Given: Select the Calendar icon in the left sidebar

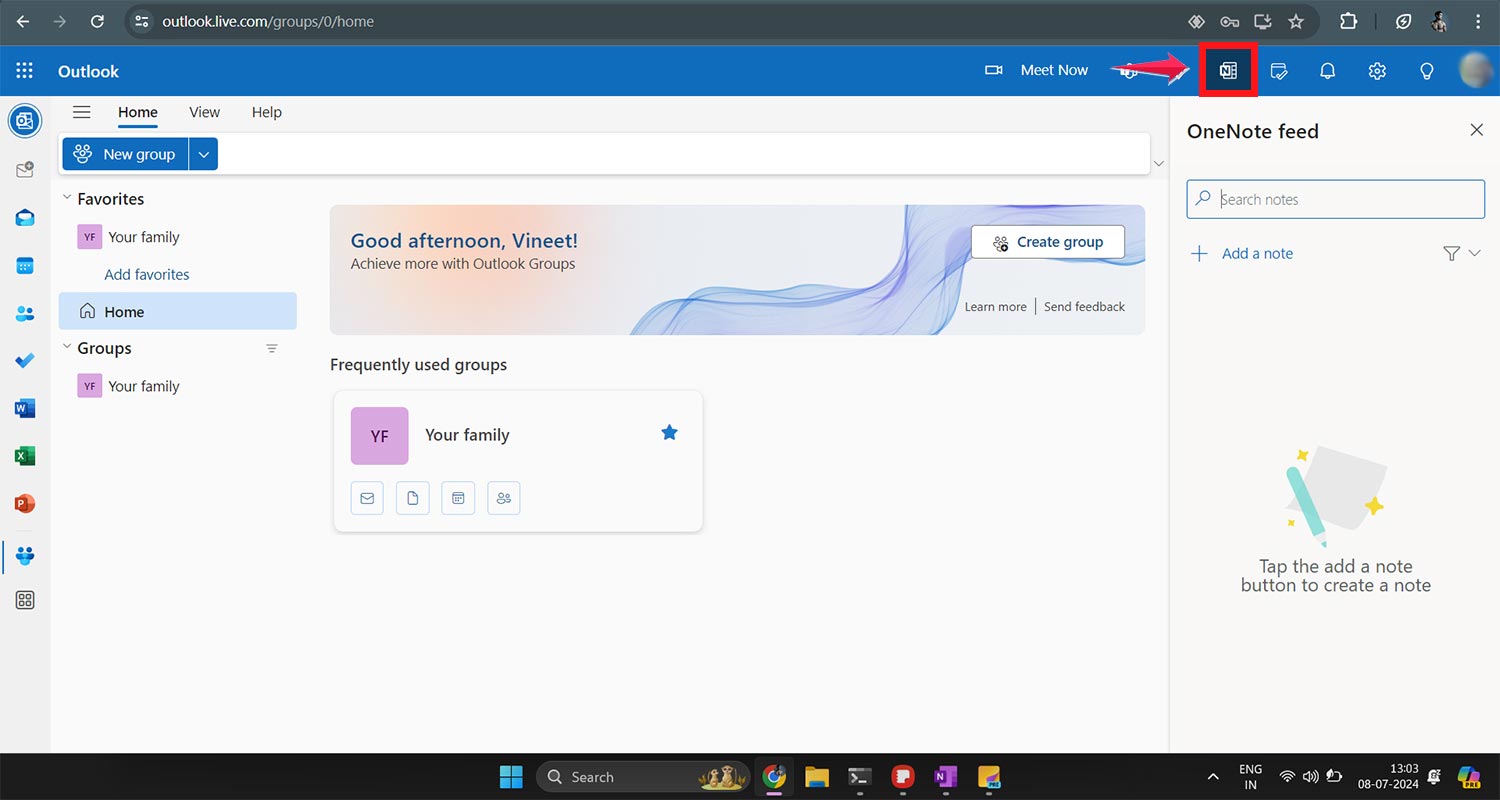Looking at the screenshot, I should pos(24,265).
